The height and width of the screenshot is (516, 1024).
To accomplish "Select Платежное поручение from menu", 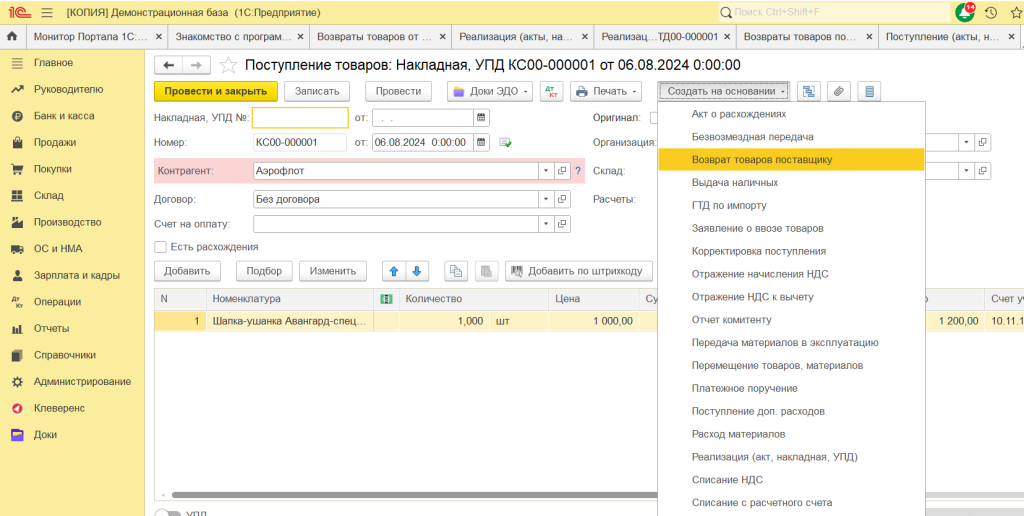I will point(791,388).
